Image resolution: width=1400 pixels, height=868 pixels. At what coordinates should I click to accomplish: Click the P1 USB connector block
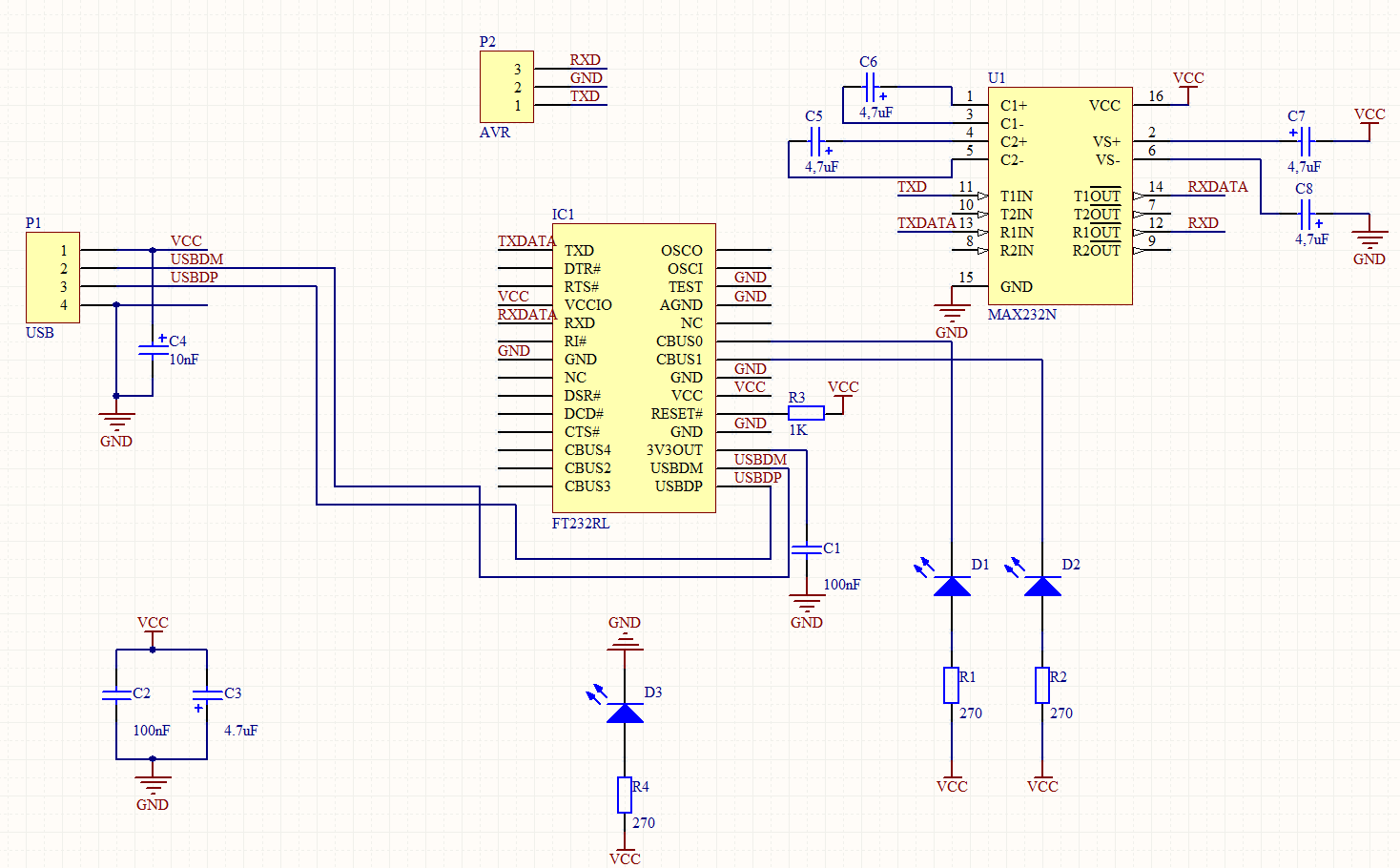[52, 278]
